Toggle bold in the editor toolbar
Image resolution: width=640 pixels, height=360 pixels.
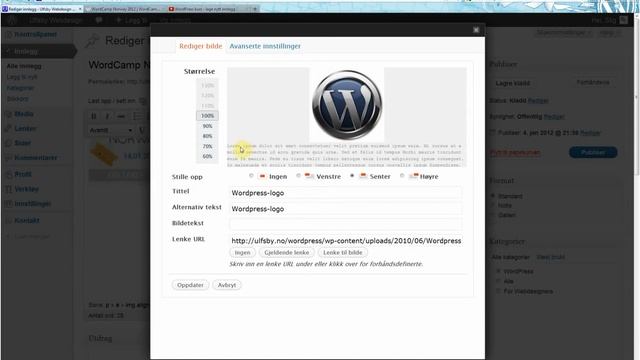pos(93,117)
